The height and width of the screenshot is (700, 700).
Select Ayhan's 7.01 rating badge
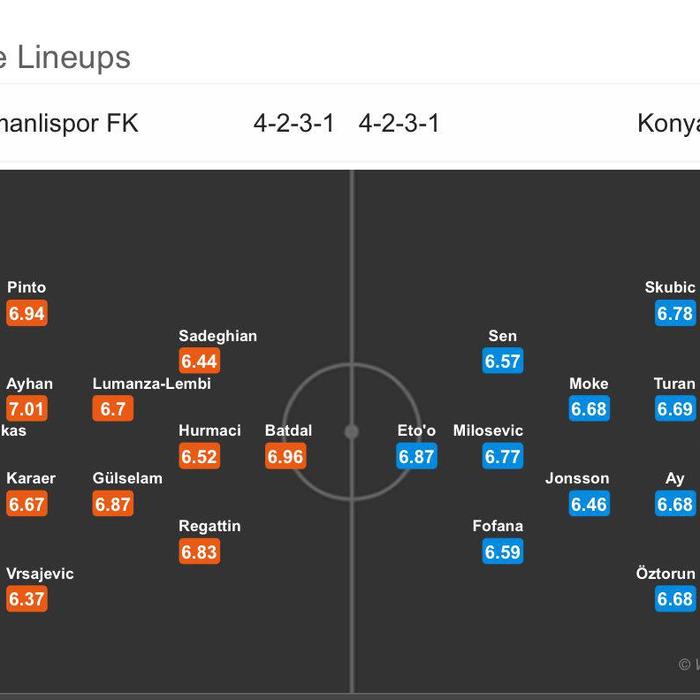pyautogui.click(x=27, y=408)
